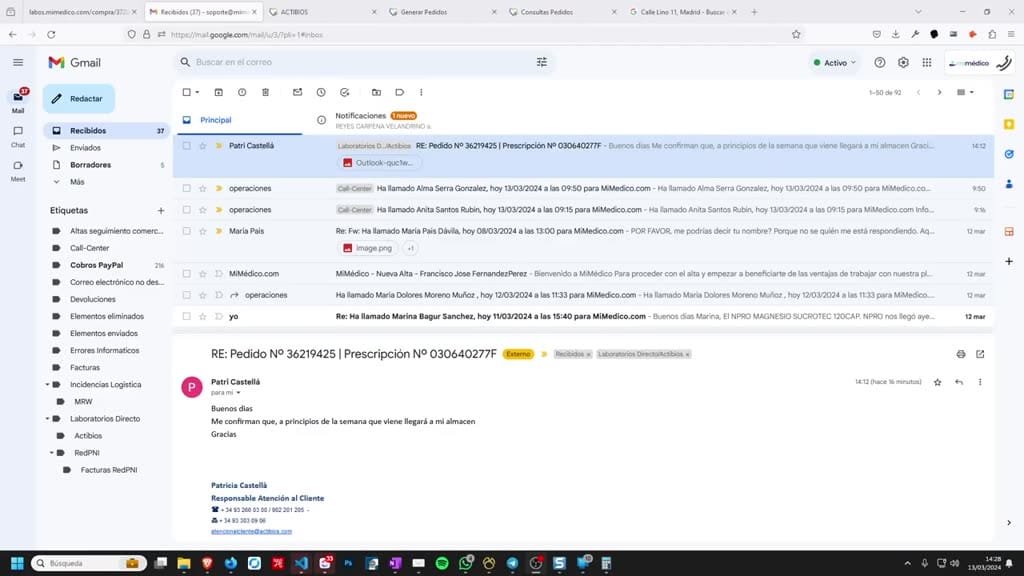Create new label with plus icon

161,210
